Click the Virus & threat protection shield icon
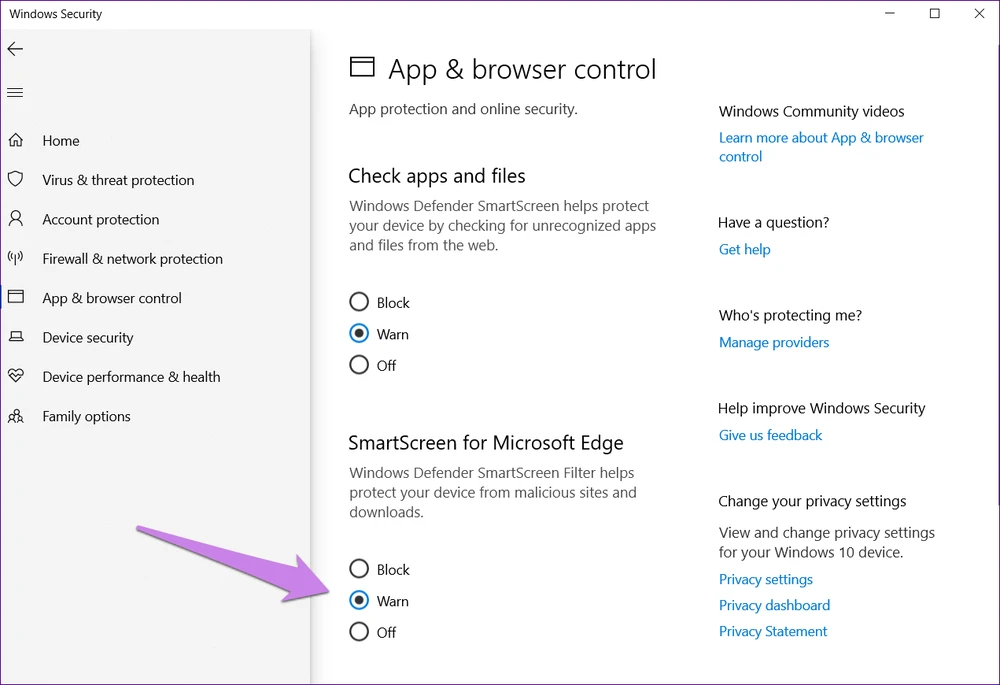This screenshot has height=685, width=1000. (16, 180)
